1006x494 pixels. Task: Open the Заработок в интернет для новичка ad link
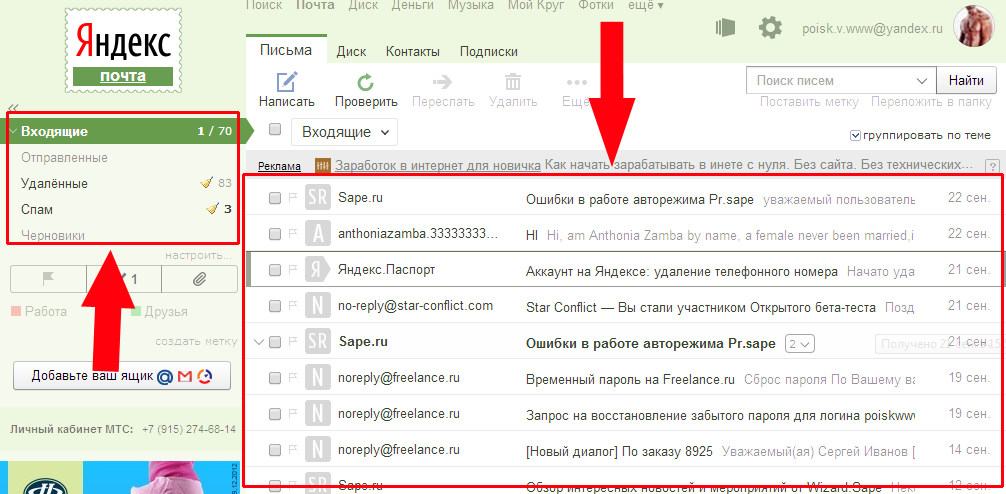pos(438,166)
